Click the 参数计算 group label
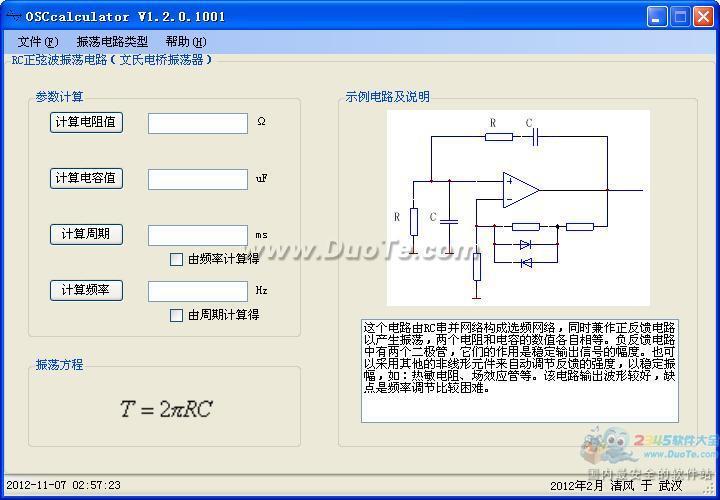 [60, 97]
